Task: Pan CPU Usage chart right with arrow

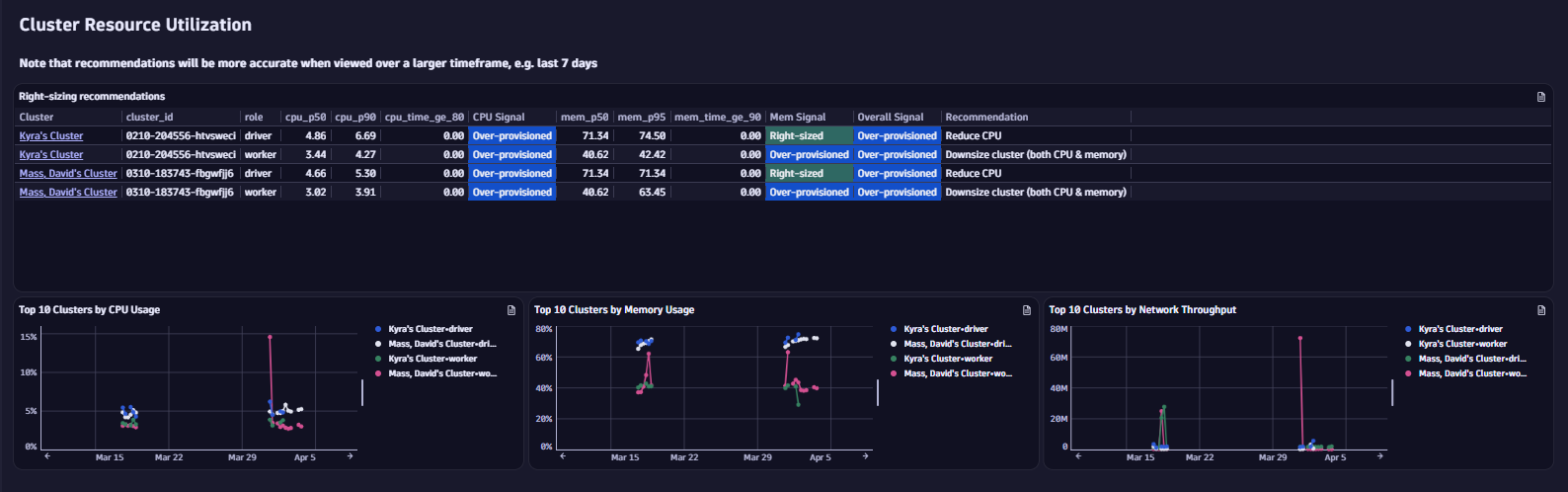Action: (350, 456)
